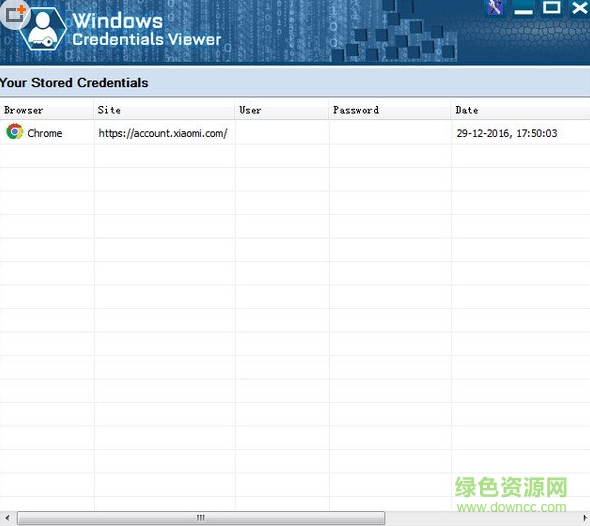590x526 pixels.
Task: Sort by the Date column header
Action: coord(520,110)
